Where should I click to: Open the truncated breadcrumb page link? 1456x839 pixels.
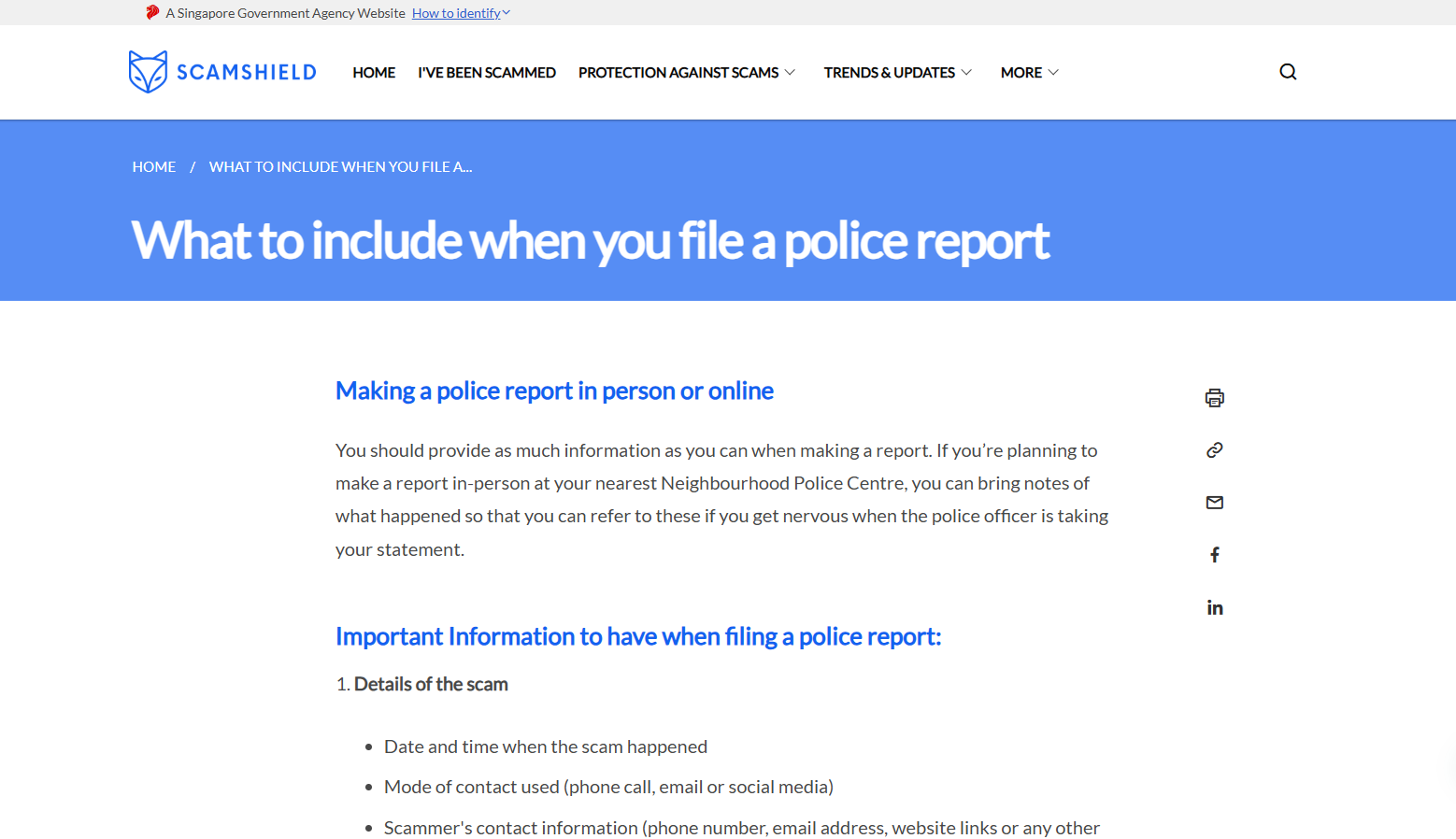click(x=340, y=166)
